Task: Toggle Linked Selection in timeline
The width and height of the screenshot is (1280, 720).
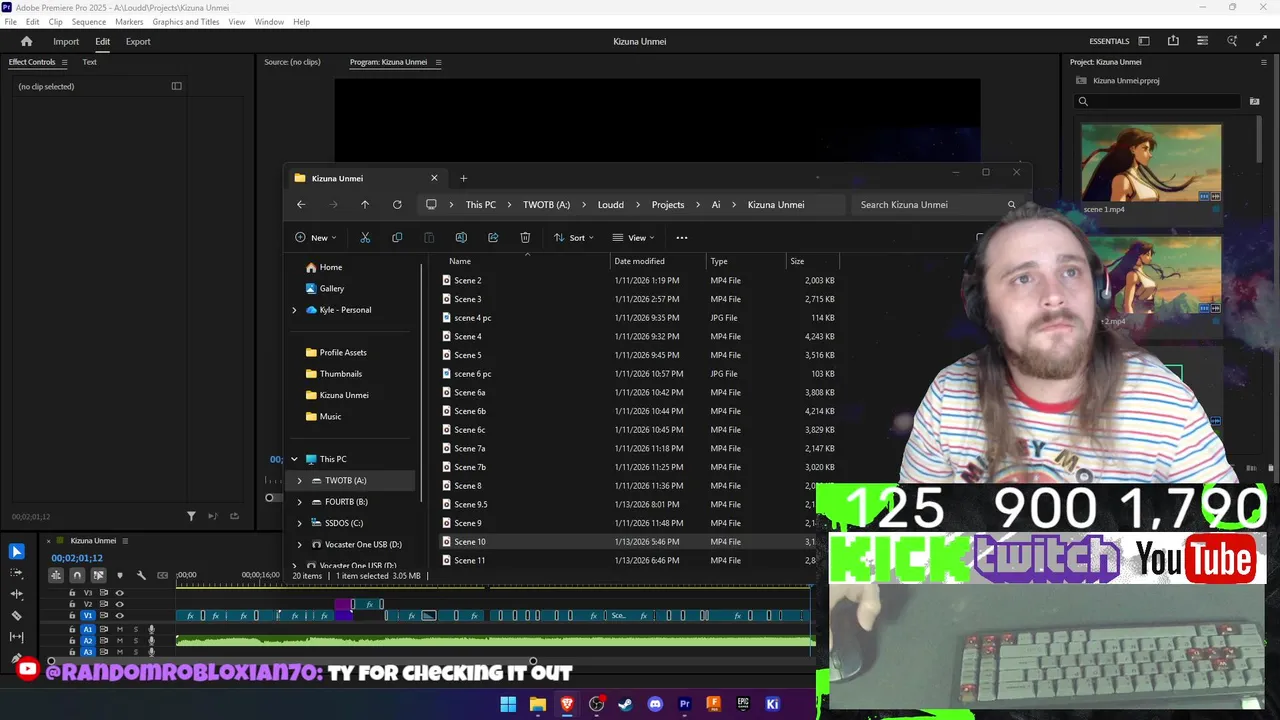Action: 98,575
